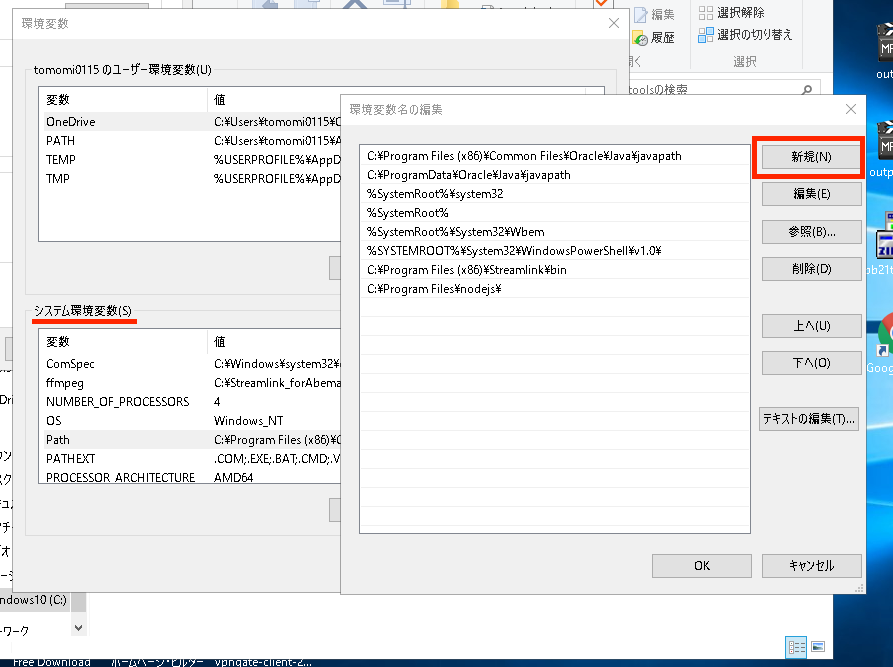Select the Streamlink\bin path entry
This screenshot has width=893, height=667.
[x=555, y=270]
